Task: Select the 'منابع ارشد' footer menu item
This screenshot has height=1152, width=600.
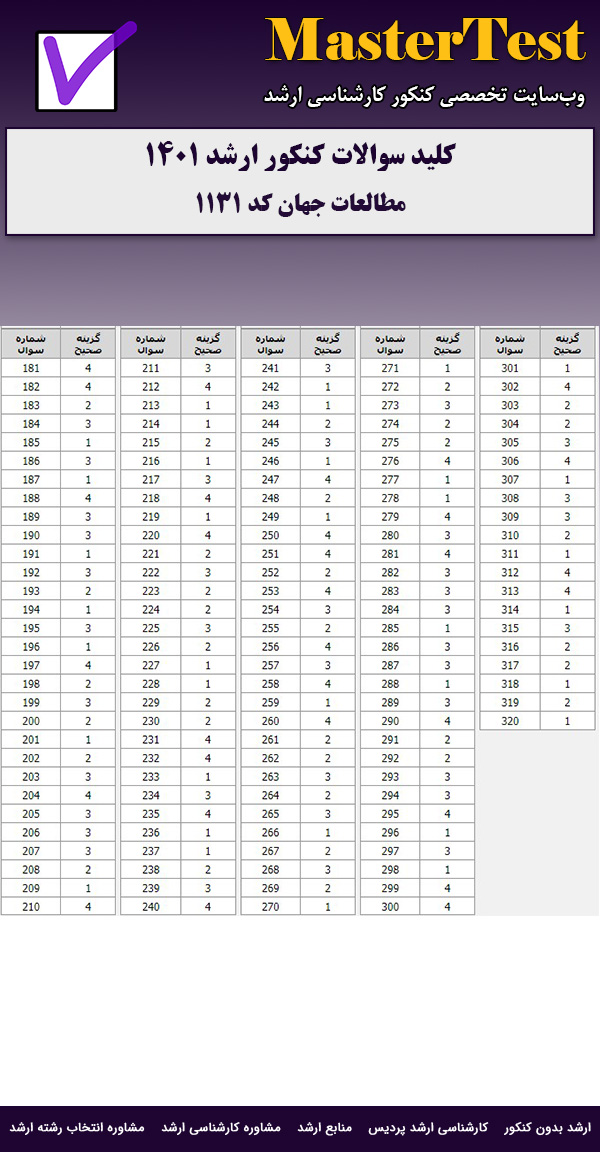Action: pos(324,1127)
